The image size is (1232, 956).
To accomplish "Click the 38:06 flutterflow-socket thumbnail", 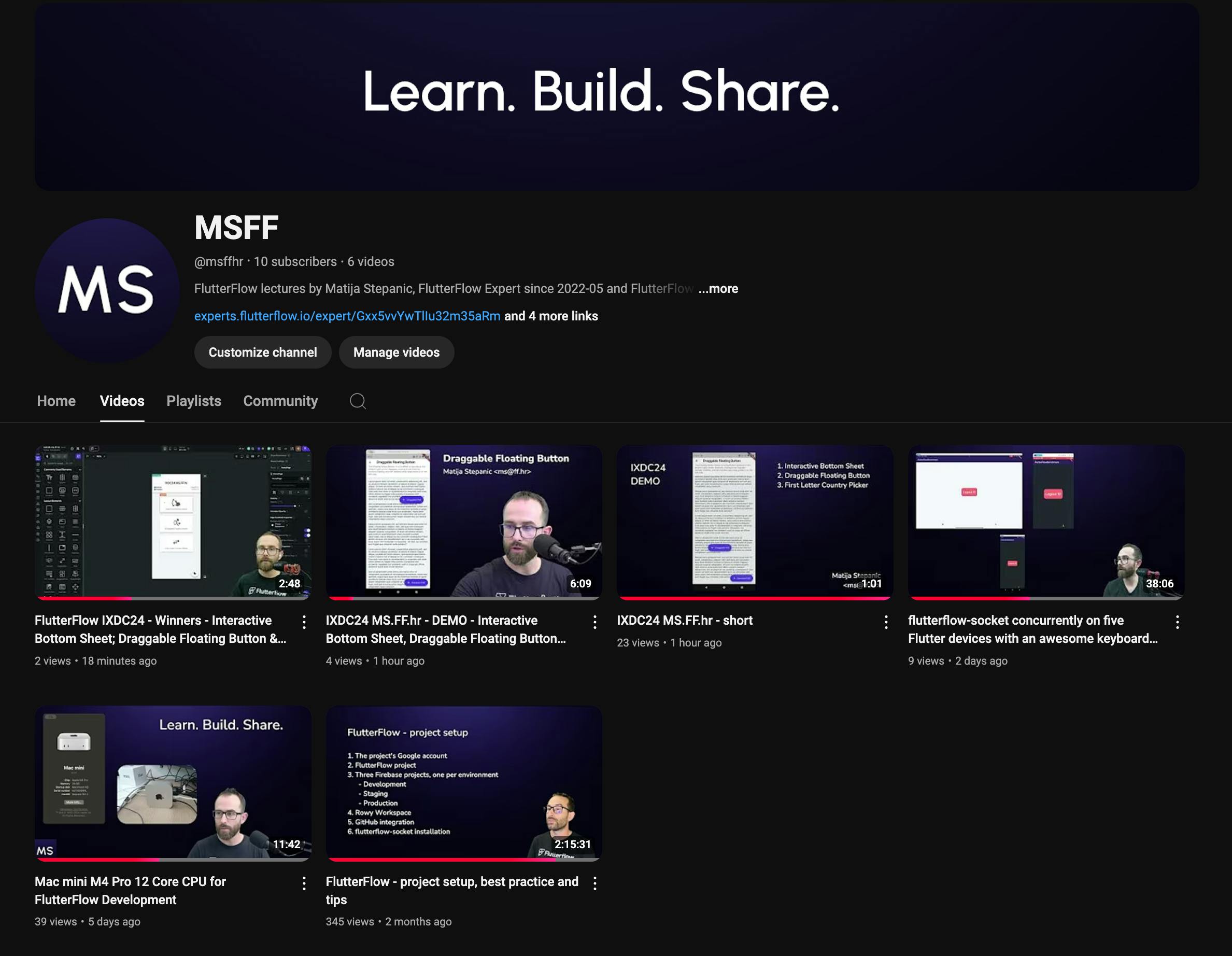I will (x=1046, y=522).
